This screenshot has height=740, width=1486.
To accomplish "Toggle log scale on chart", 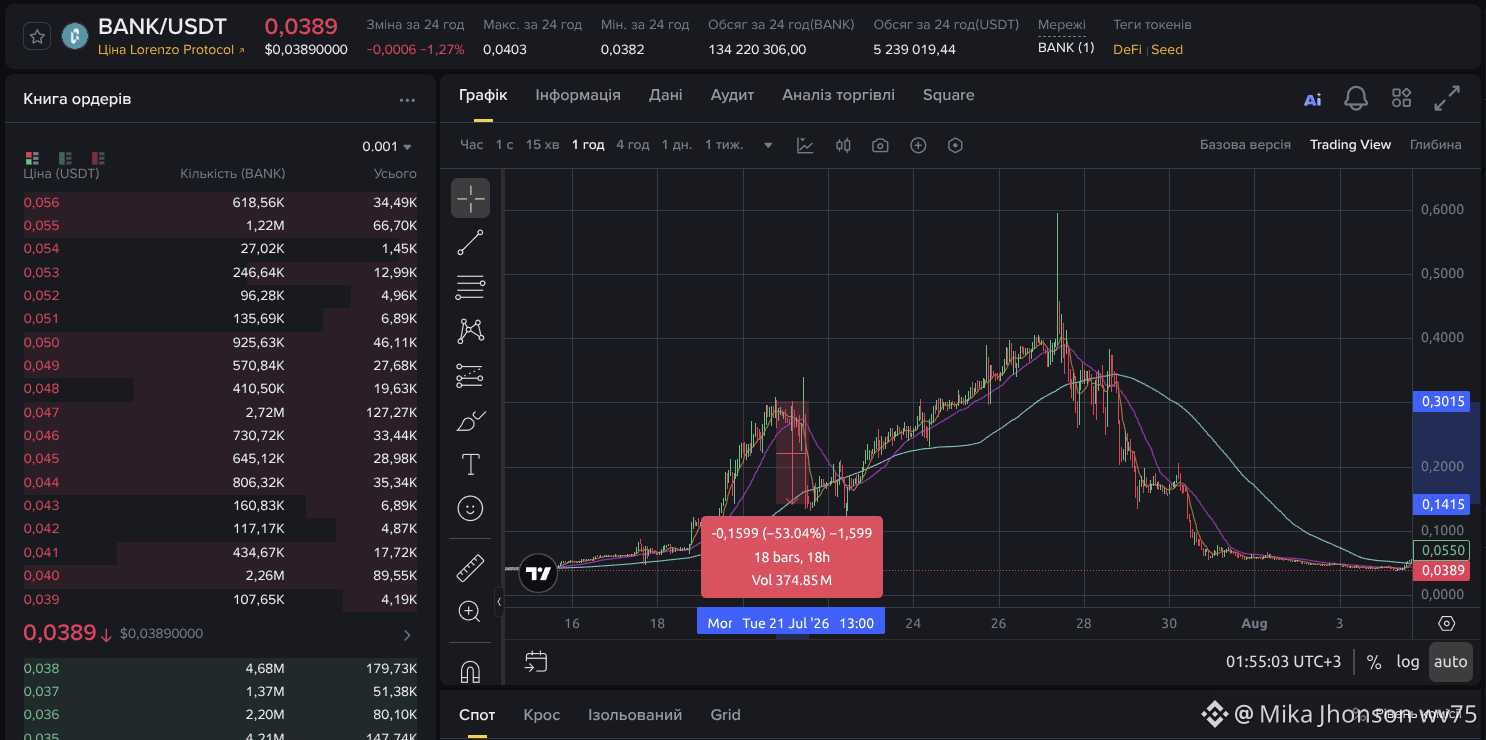I will pyautogui.click(x=1408, y=662).
